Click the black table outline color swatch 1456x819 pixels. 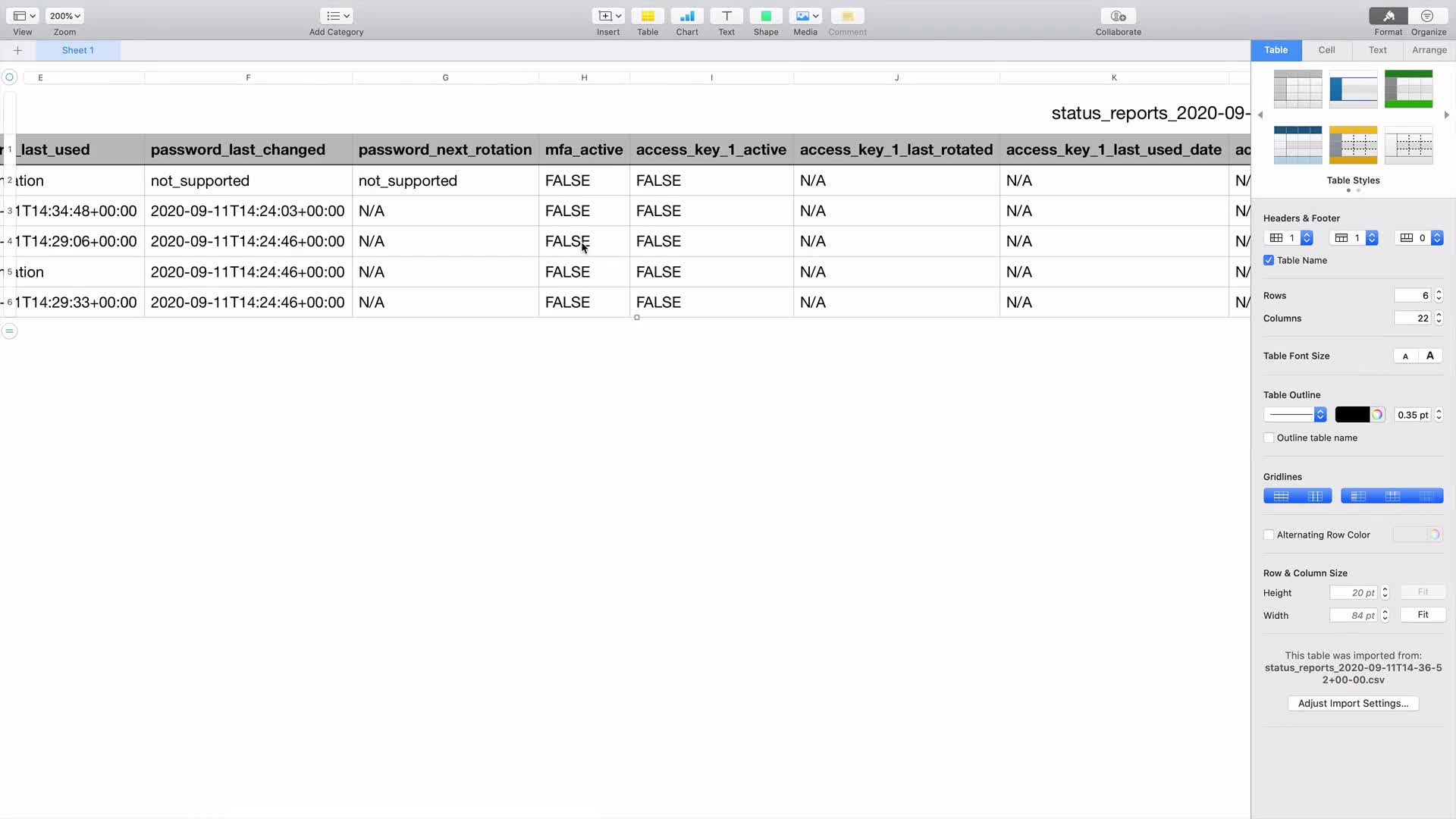[x=1352, y=415]
